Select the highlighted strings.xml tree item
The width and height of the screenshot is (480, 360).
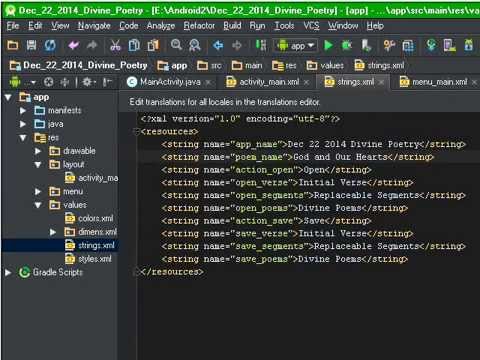click(90, 246)
